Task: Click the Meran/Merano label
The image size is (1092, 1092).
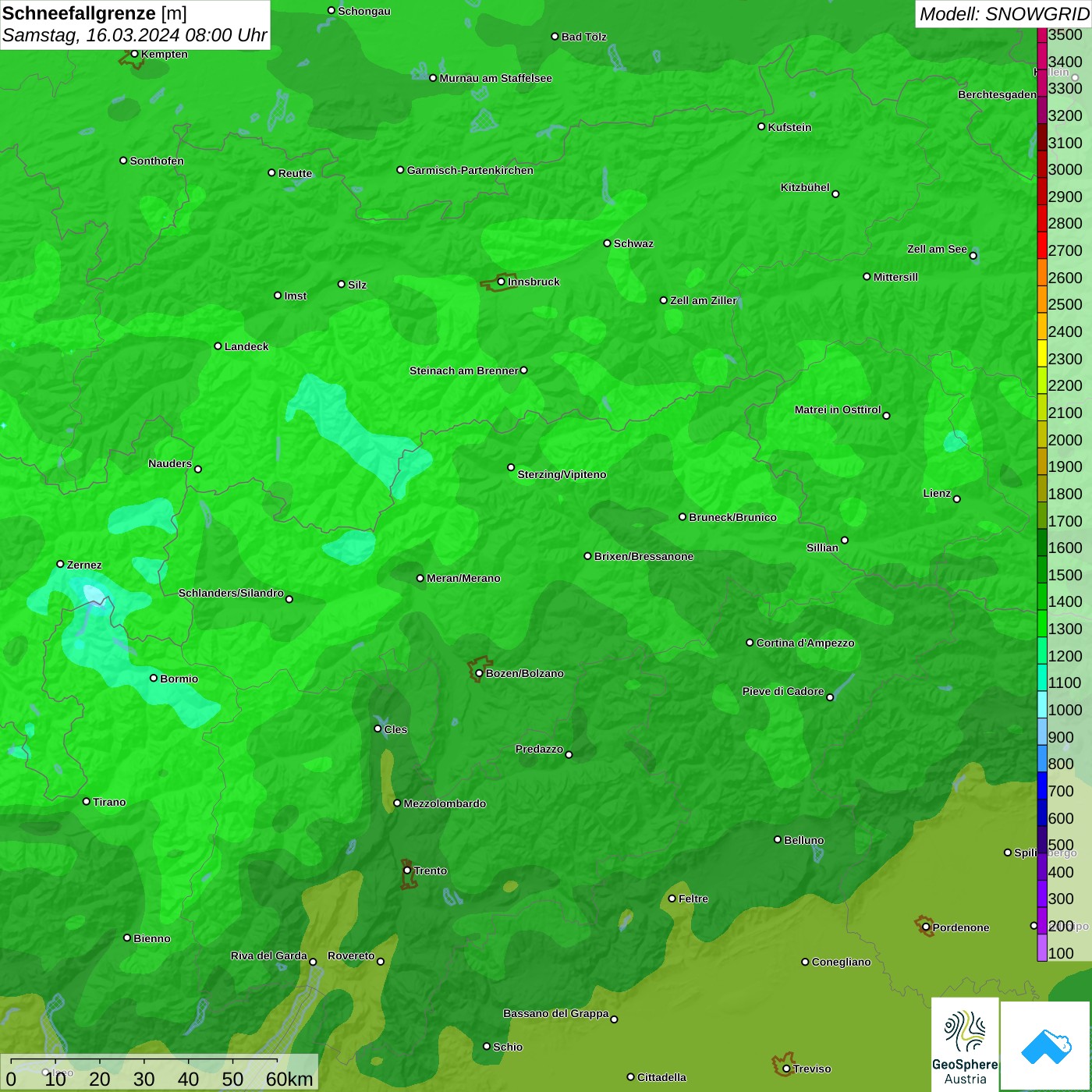Action: (x=463, y=578)
